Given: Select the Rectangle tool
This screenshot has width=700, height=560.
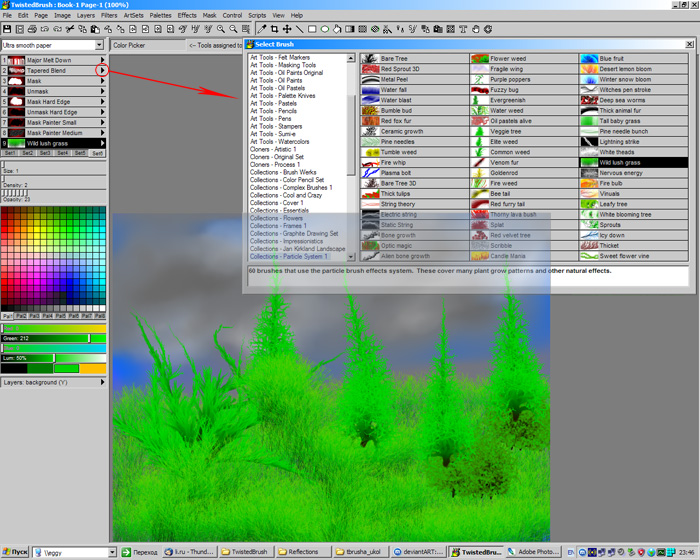Looking at the screenshot, I should point(312,29).
